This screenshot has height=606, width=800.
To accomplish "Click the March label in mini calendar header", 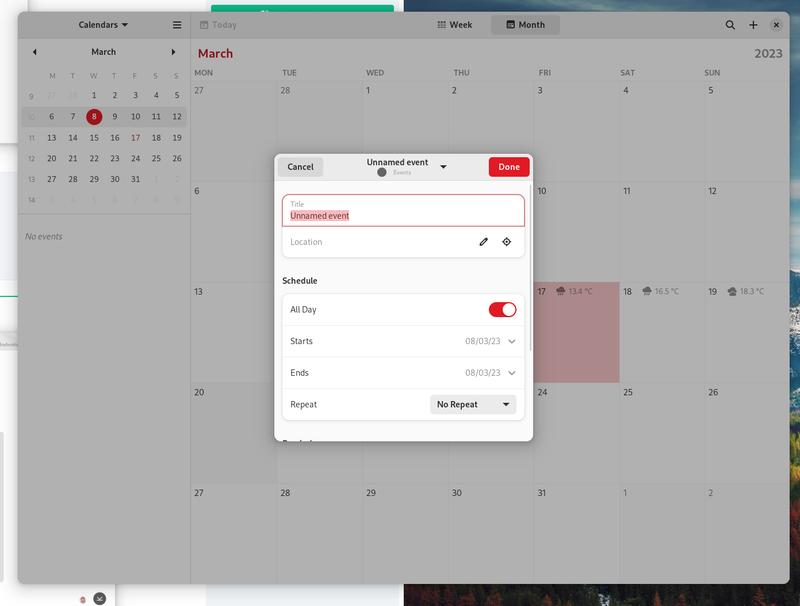I will pos(104,52).
